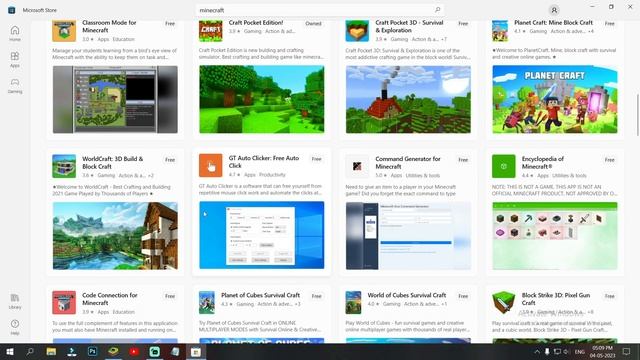Click Free button on Encyclopedia of Minecraft
This screenshot has width=640, height=360.
[x=610, y=160]
